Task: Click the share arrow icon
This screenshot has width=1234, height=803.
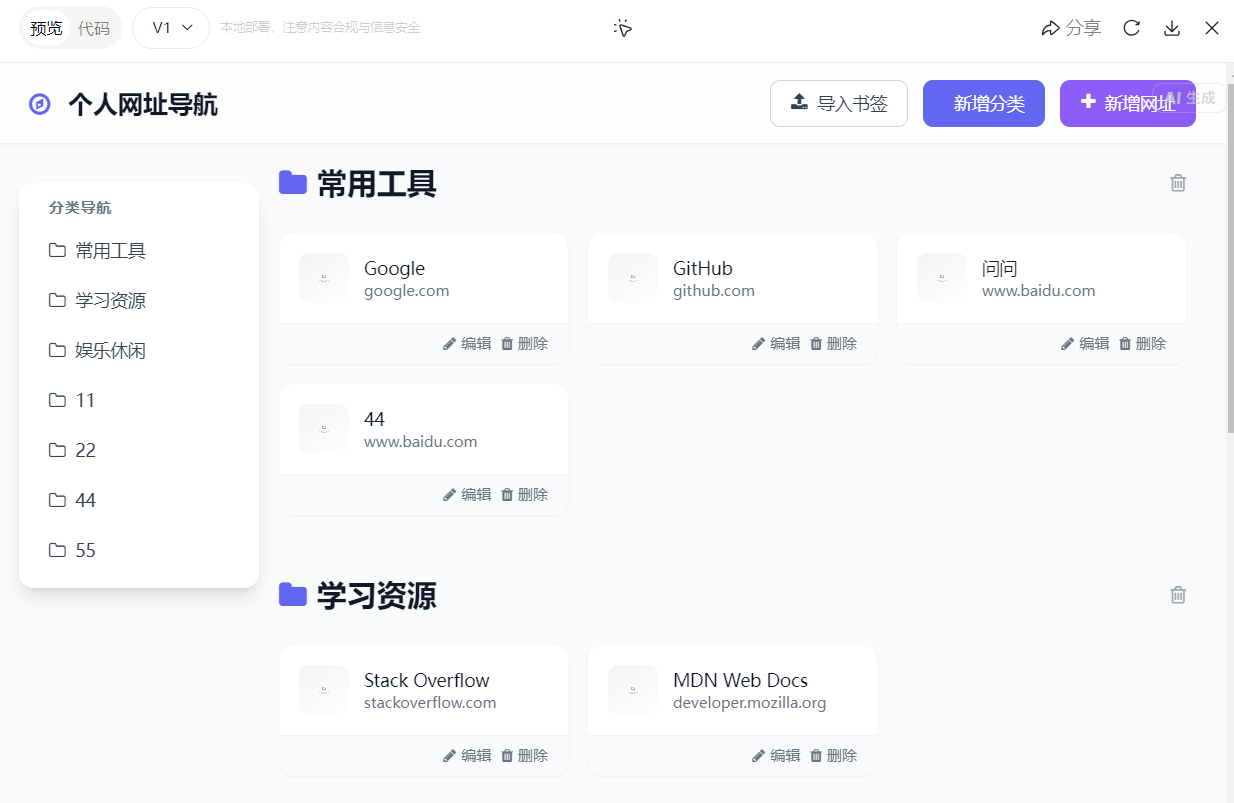Action: (1050, 28)
